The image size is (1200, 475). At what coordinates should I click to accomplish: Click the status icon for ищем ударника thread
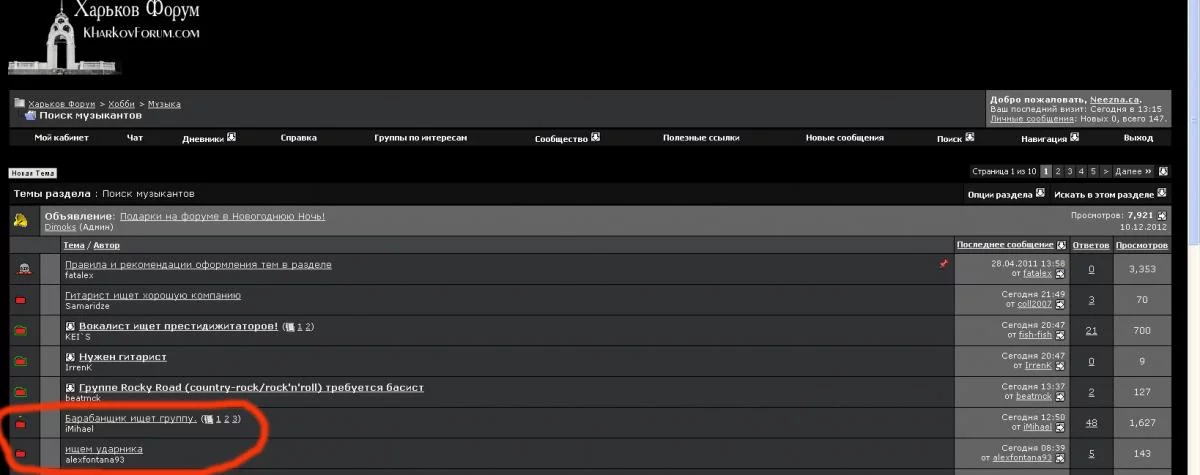(x=20, y=454)
